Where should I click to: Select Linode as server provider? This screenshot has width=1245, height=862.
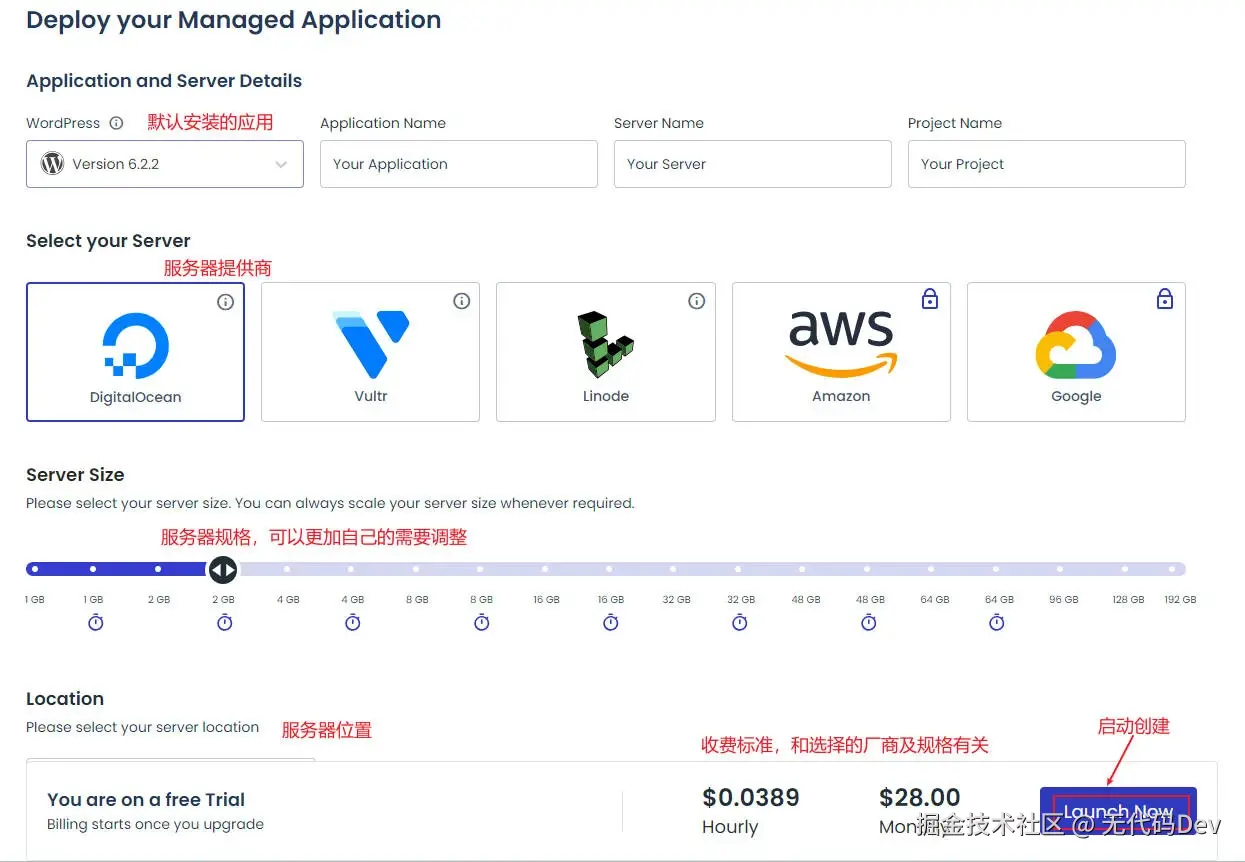coord(605,352)
